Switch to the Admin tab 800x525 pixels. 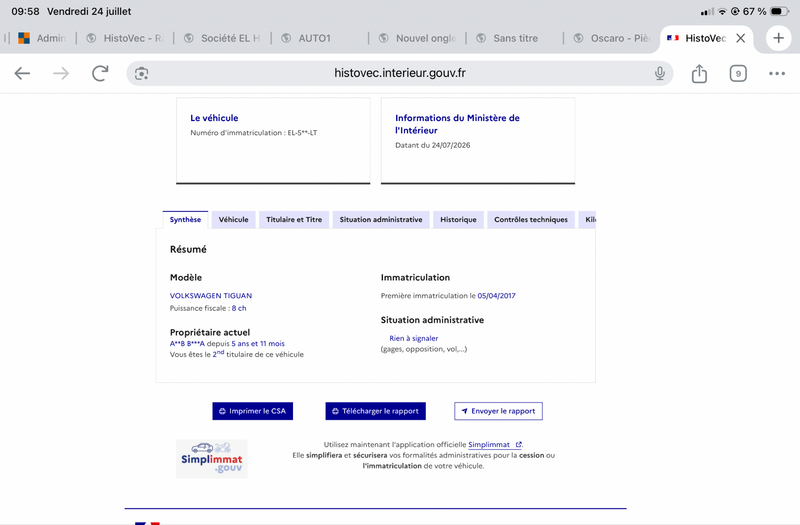tap(42, 38)
